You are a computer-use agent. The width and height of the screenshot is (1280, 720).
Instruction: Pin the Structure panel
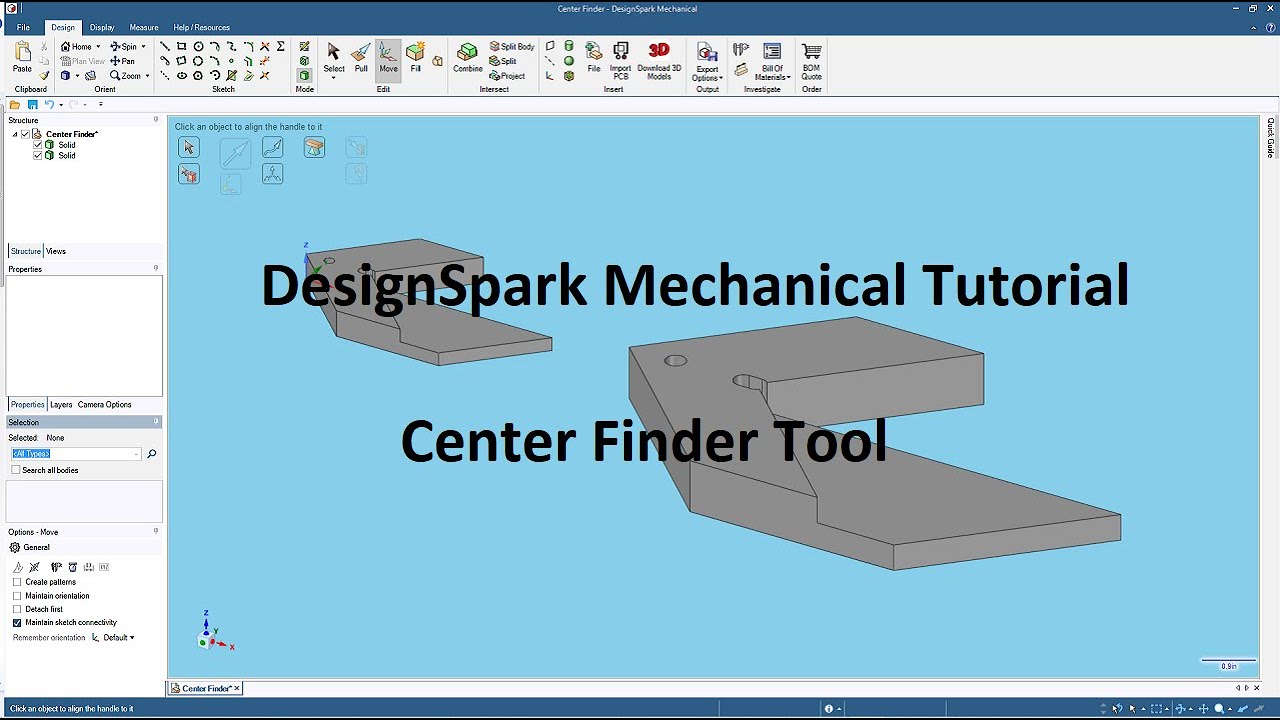[x=156, y=120]
